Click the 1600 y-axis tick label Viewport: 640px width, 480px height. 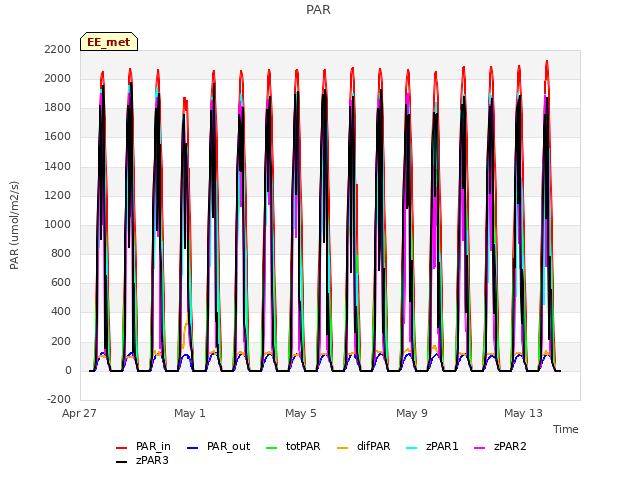point(58,137)
